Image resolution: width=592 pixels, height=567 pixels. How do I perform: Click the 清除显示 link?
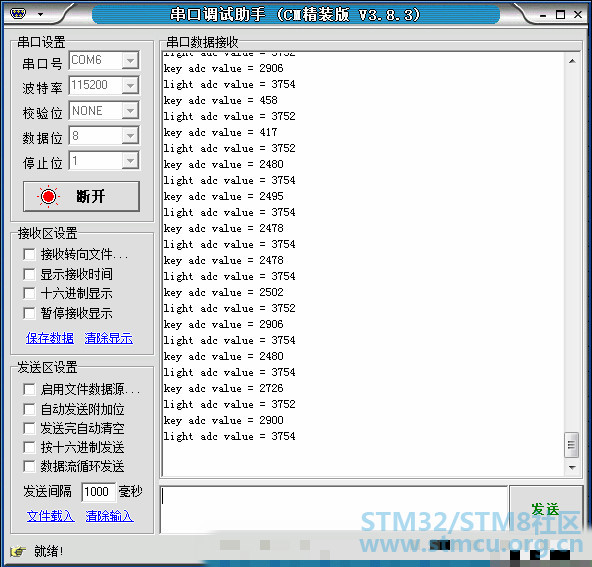pos(109,338)
